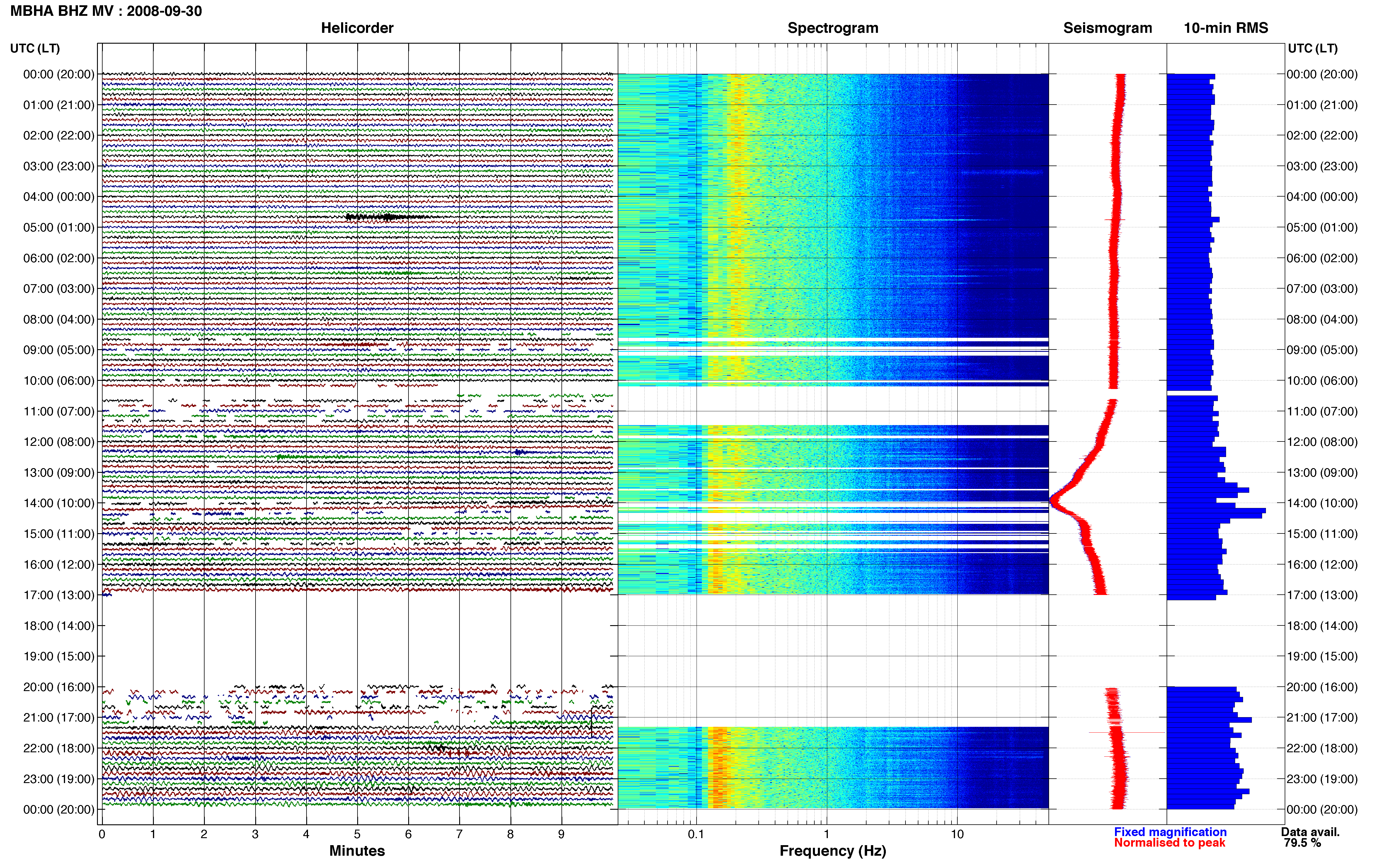Click left axis label 09:00 (05:00)
This screenshot has width=1389, height=868.
click(x=59, y=350)
